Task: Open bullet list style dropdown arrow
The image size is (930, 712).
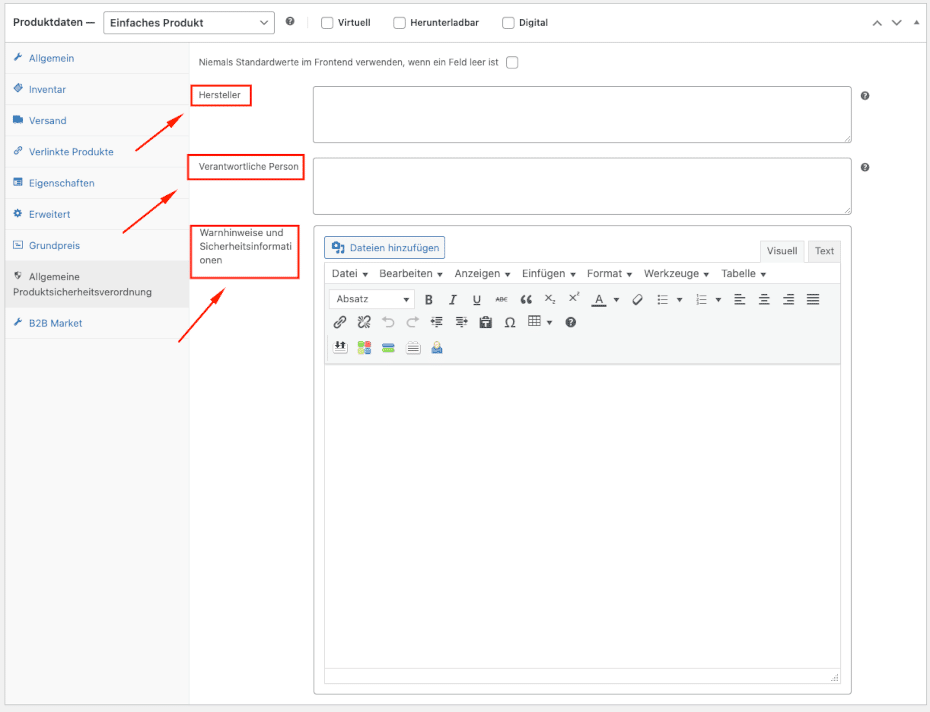Action: 680,300
